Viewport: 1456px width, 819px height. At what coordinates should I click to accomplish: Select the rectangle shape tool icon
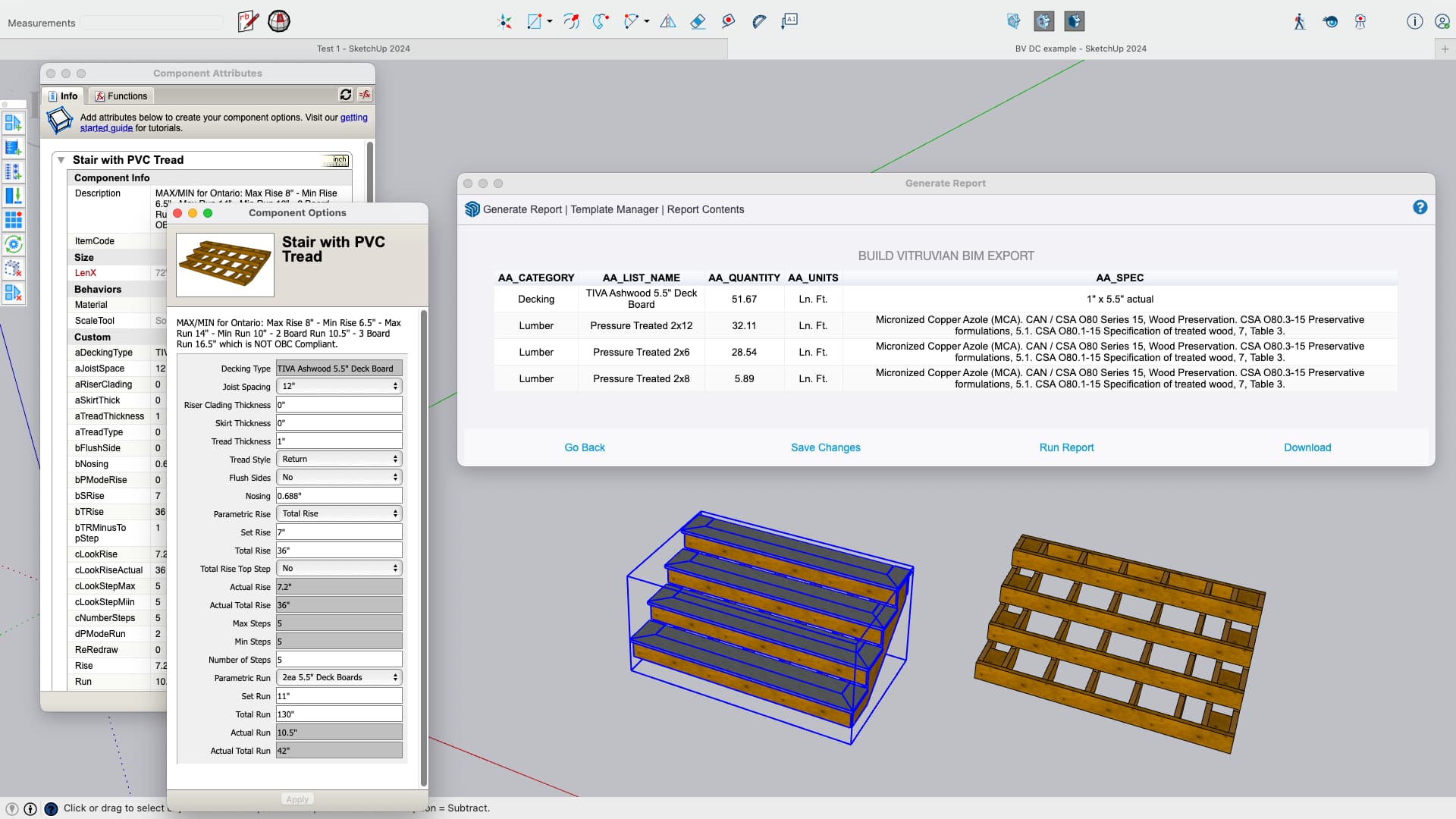(x=535, y=22)
